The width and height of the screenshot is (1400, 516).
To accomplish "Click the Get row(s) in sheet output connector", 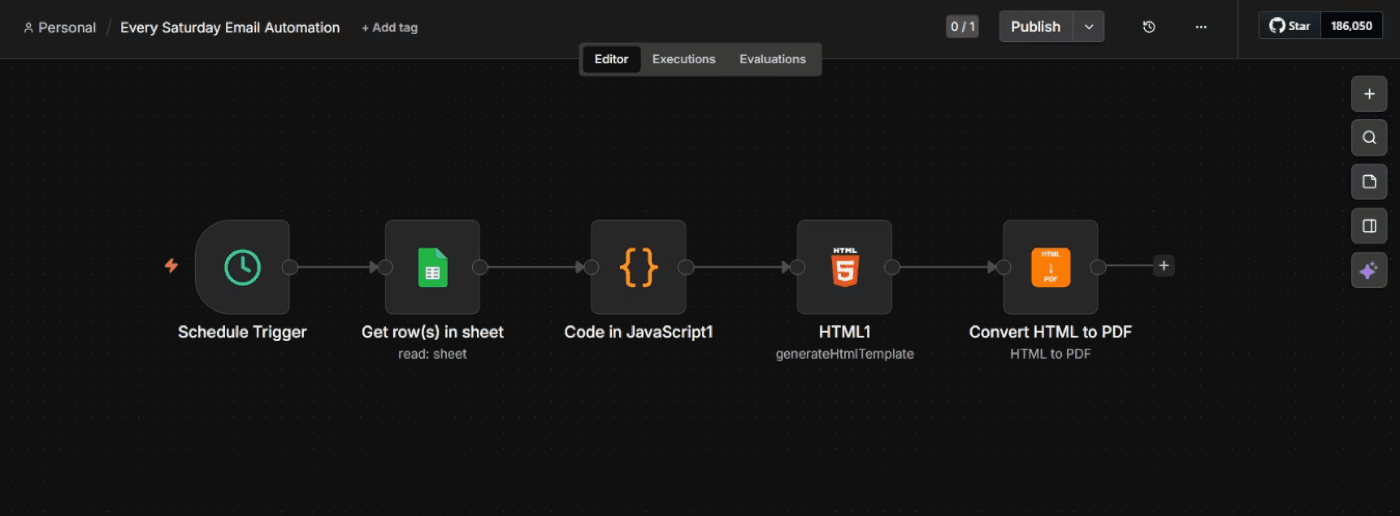I will pyautogui.click(x=479, y=267).
